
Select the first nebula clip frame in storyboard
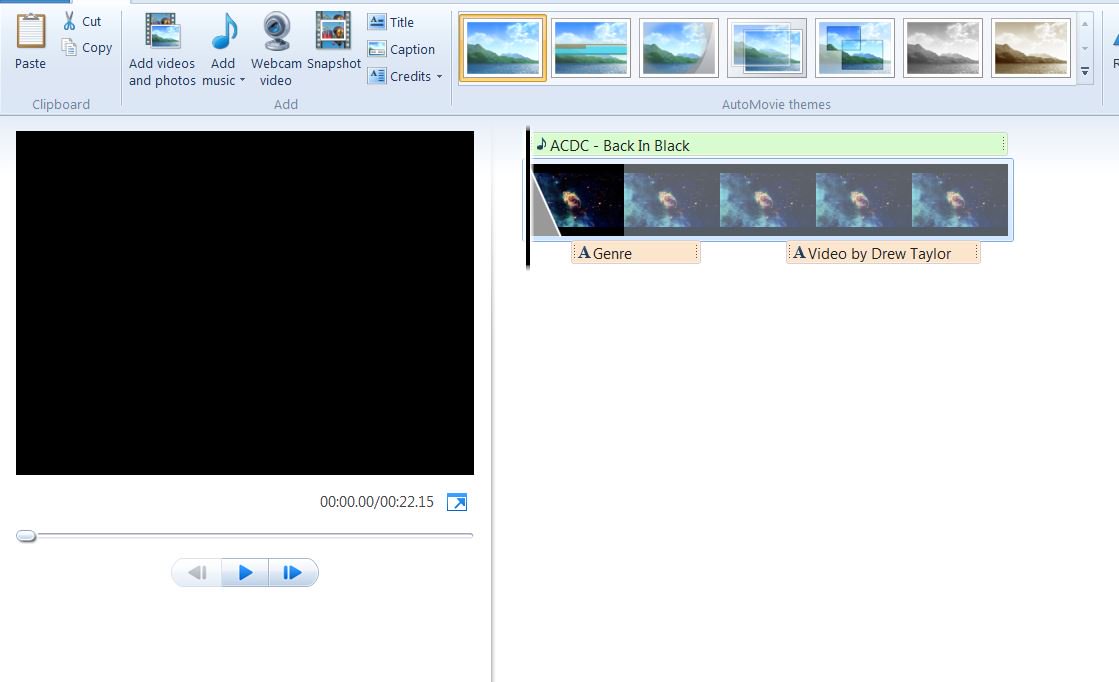(578, 200)
